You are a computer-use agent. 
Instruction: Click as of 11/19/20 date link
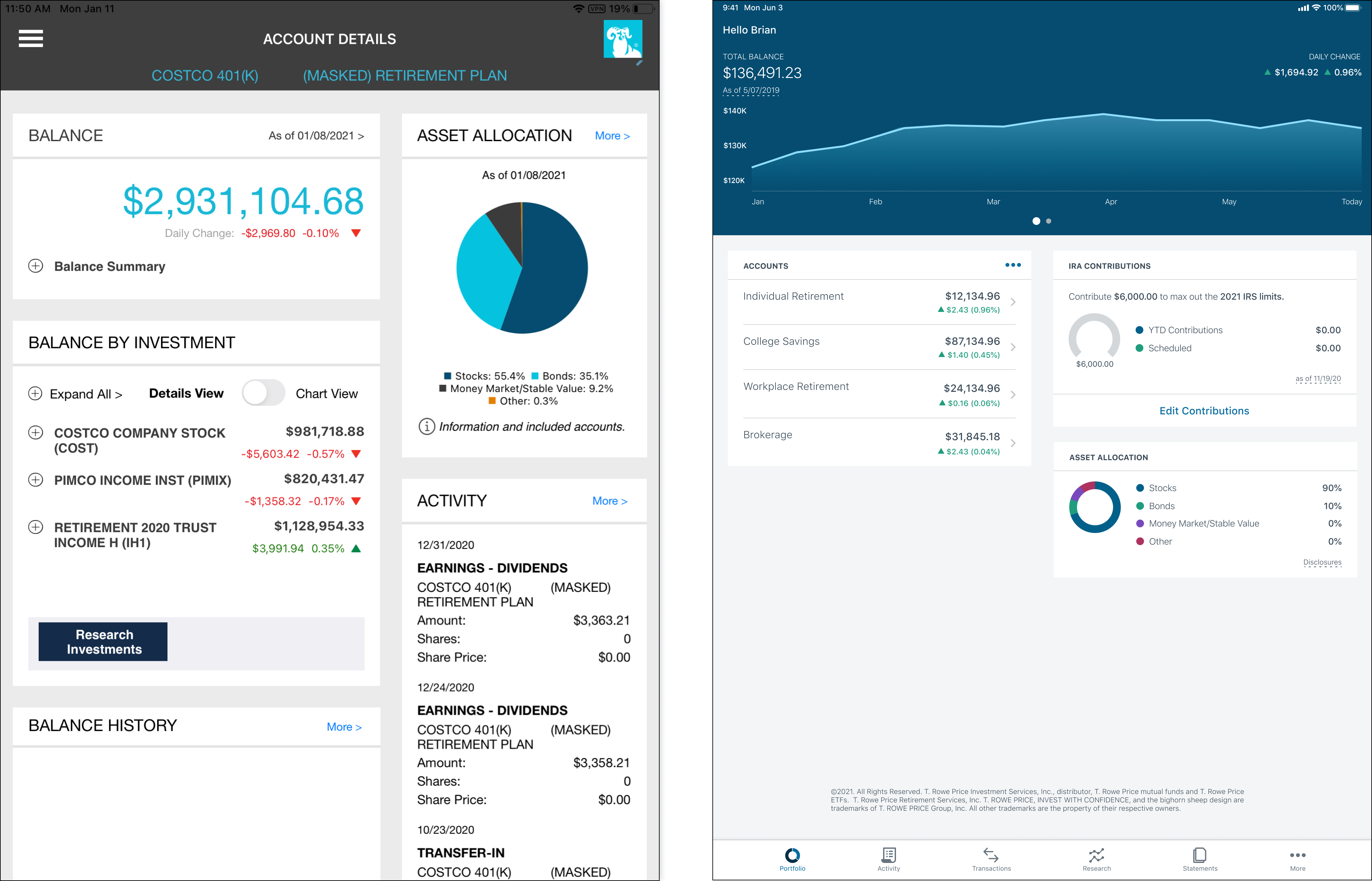pos(1318,379)
